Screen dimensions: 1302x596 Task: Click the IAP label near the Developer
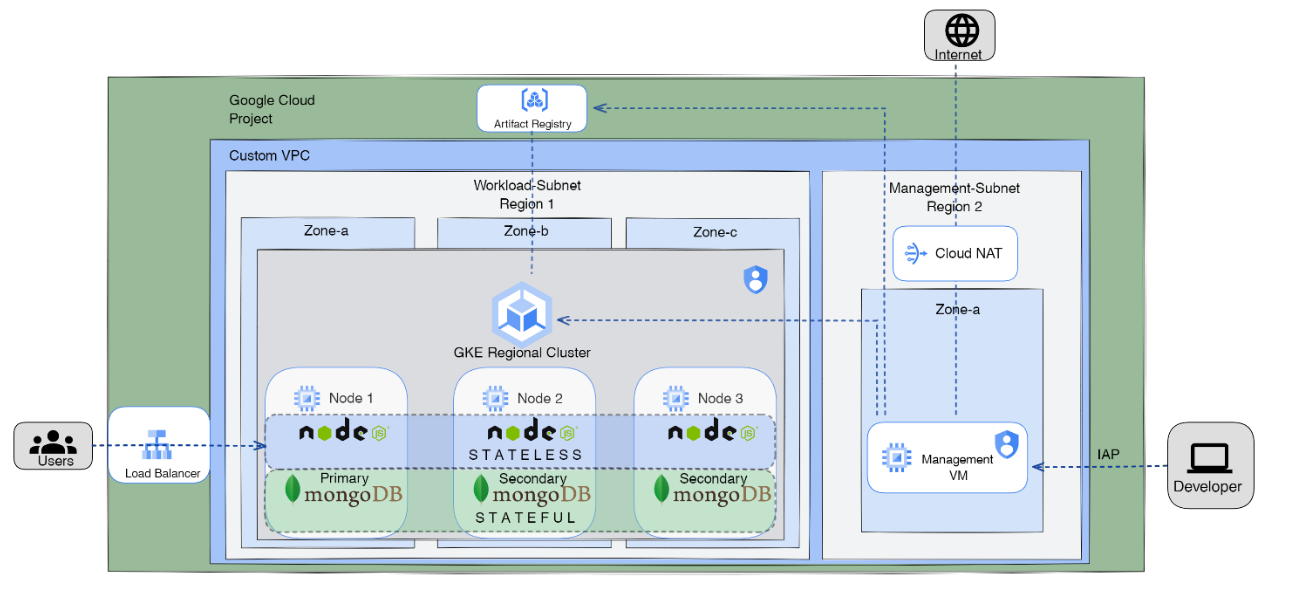1108,454
